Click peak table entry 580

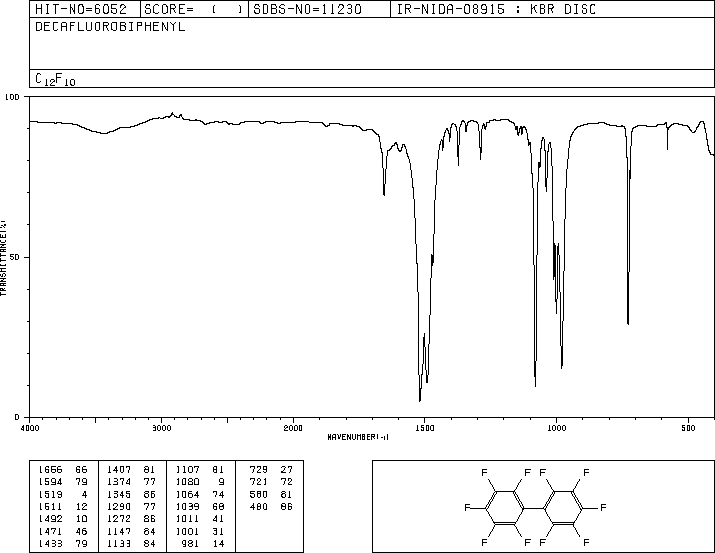259,494
